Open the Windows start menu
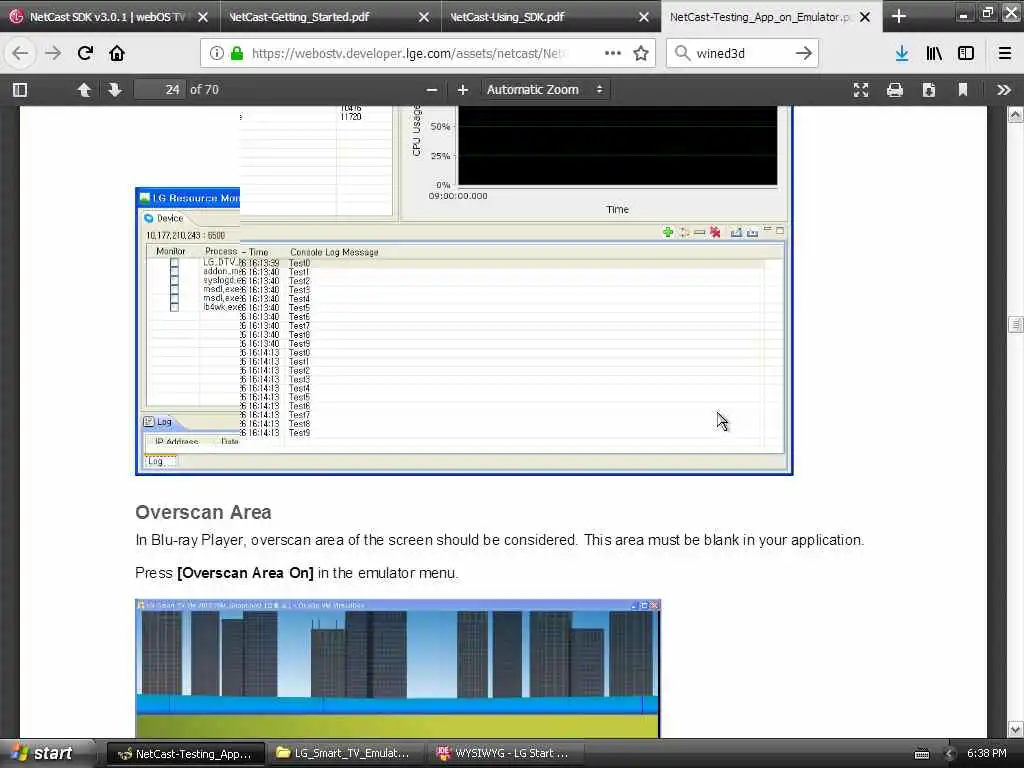Screen dimensions: 1024x768 pos(44,754)
